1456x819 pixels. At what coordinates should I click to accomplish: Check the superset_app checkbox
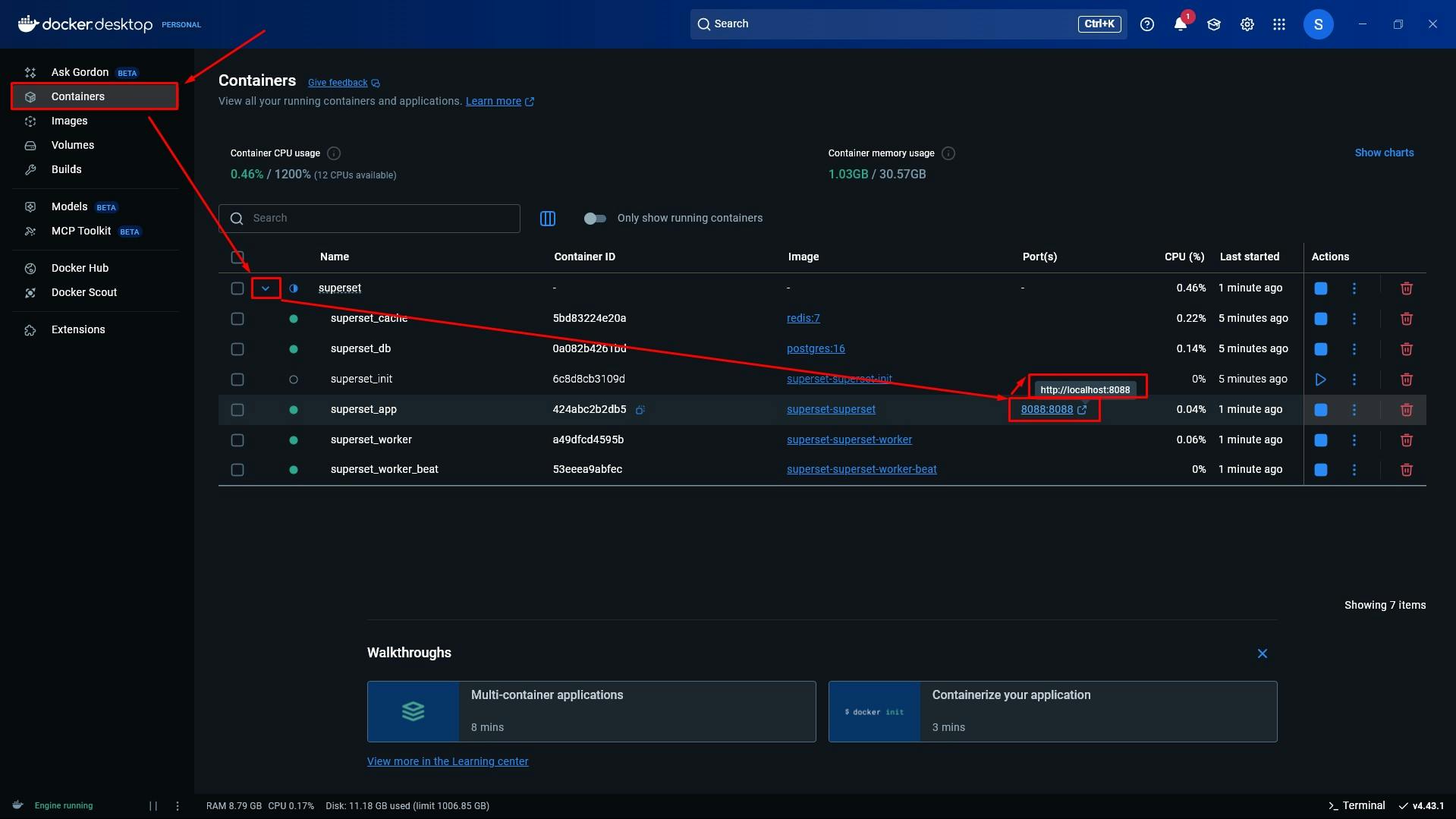pos(237,410)
